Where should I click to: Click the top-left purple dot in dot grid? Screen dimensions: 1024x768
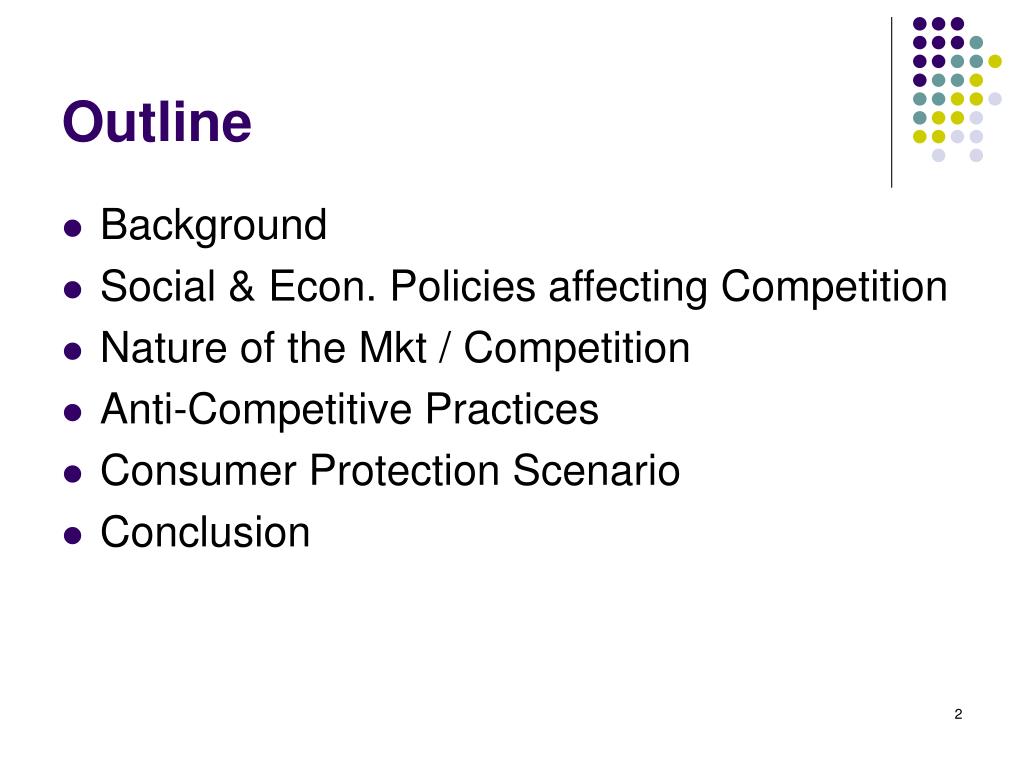pos(920,24)
